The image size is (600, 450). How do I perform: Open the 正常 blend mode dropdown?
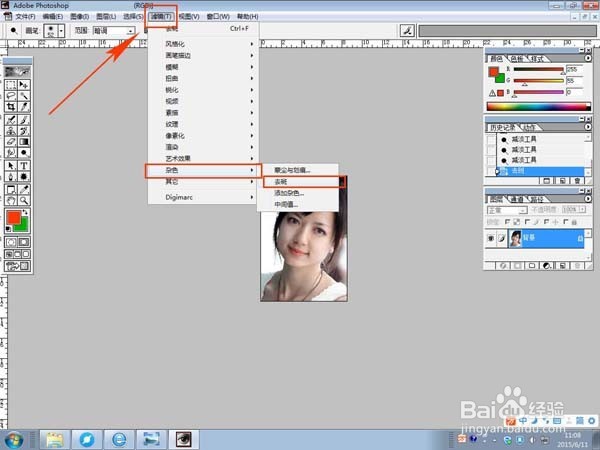(507, 210)
